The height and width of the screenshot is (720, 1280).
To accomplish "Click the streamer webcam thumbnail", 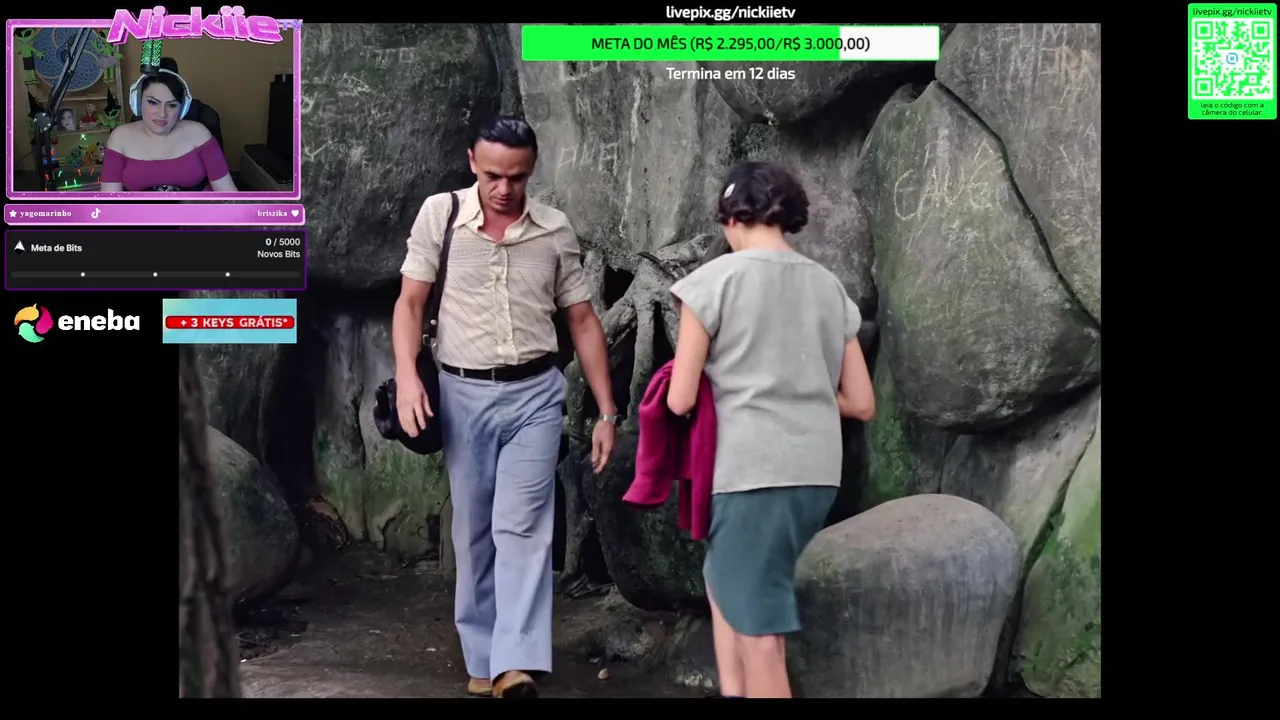I will click(153, 108).
